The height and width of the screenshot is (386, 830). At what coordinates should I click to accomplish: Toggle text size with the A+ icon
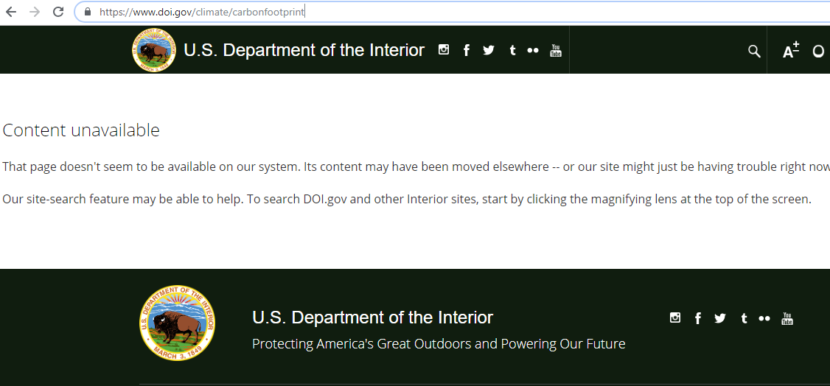click(791, 50)
